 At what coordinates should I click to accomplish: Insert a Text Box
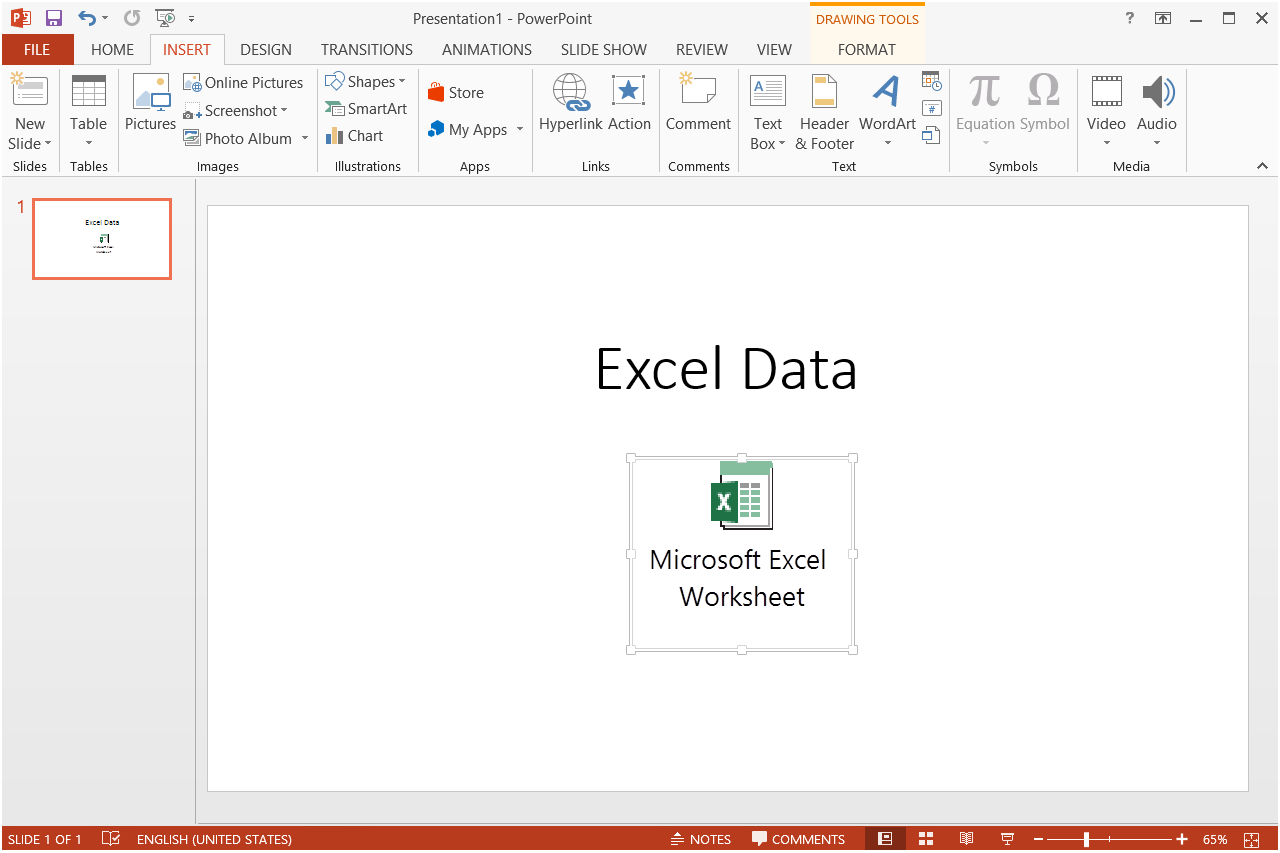pyautogui.click(x=768, y=113)
